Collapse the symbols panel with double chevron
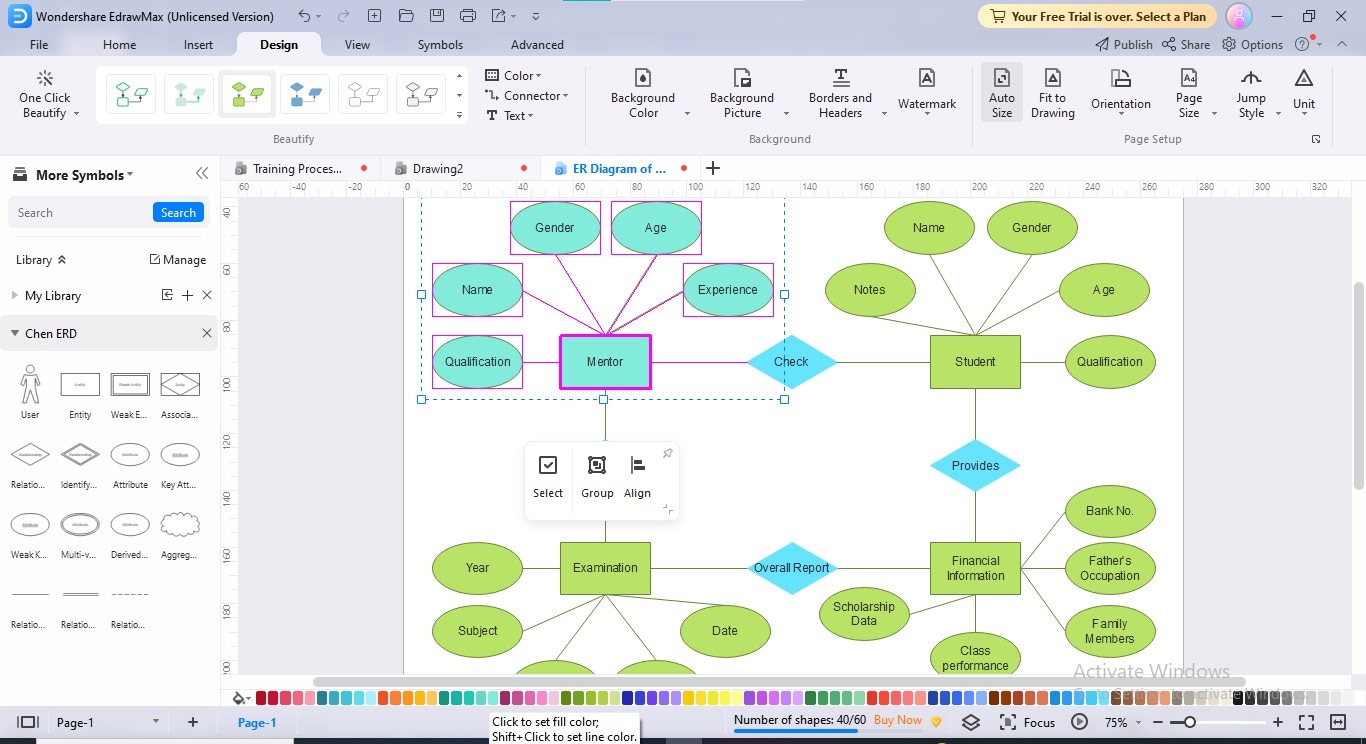The width and height of the screenshot is (1366, 744). [x=202, y=174]
